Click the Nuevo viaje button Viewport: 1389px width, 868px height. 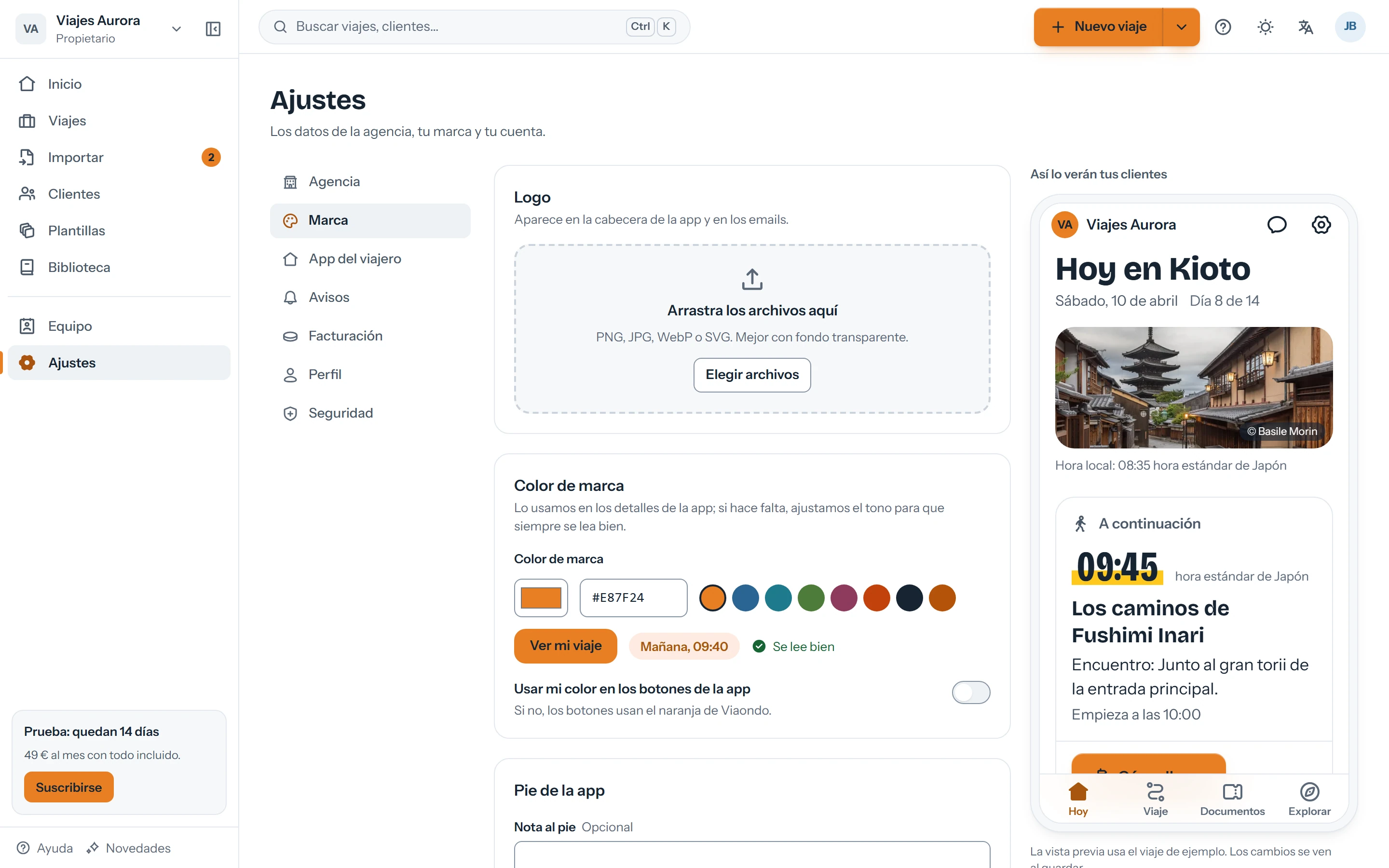[1099, 27]
